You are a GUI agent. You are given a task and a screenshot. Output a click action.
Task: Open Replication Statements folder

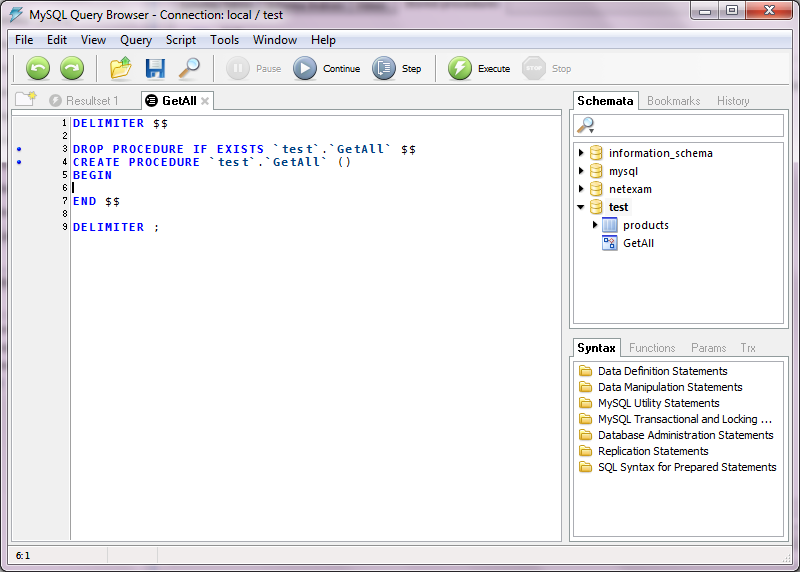644,451
